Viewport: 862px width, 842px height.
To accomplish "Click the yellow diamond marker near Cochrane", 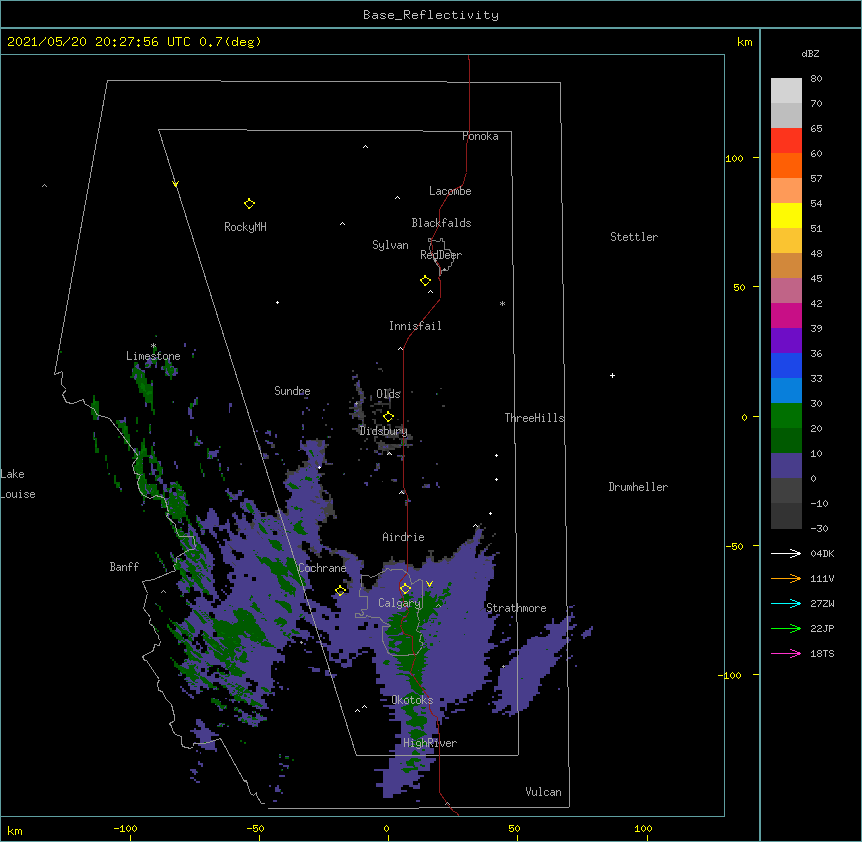I will 340,590.
